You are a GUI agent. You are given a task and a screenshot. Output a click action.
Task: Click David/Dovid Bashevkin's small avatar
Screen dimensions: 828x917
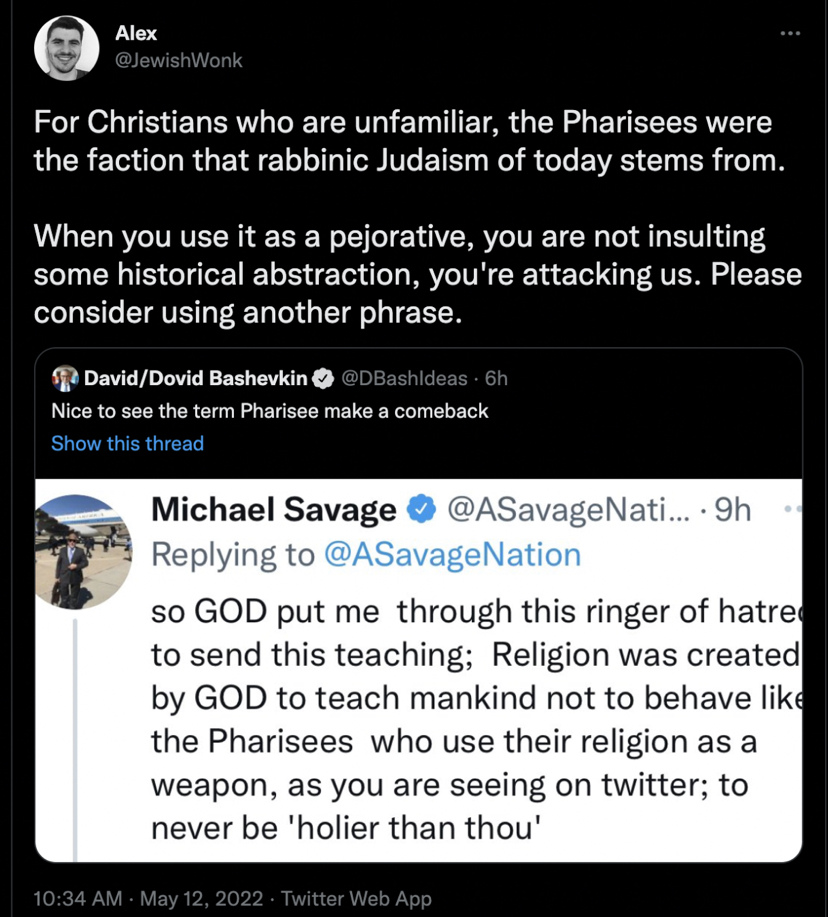click(64, 379)
